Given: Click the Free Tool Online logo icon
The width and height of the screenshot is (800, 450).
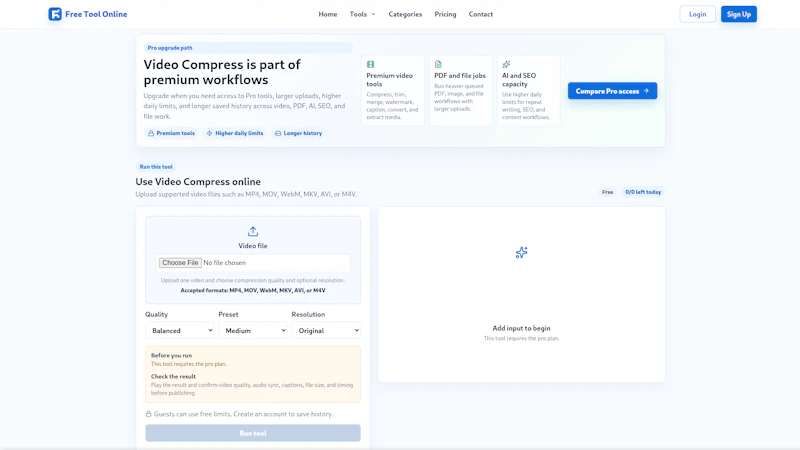Looking at the screenshot, I should click(x=55, y=14).
